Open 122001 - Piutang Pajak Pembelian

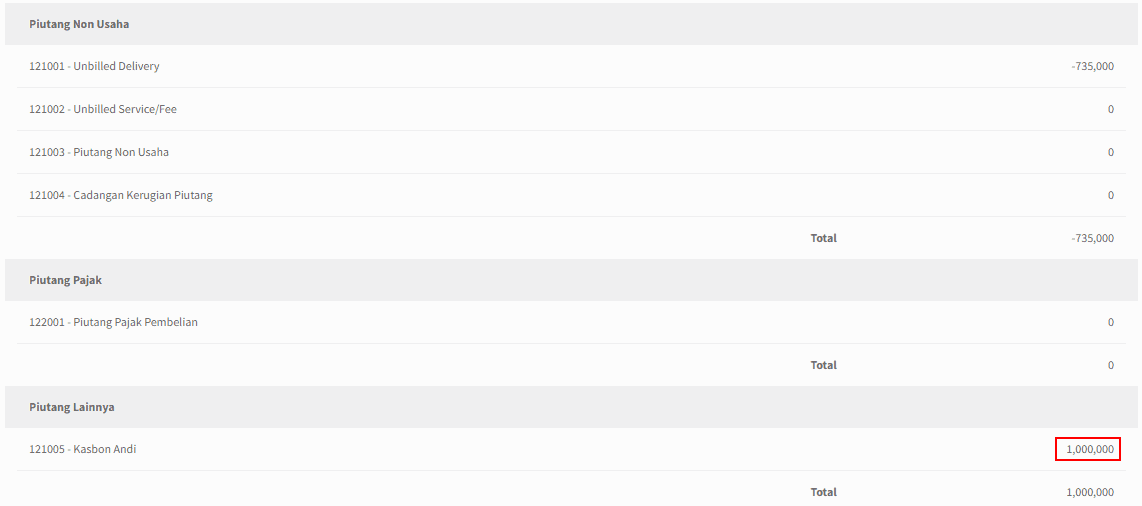114,322
